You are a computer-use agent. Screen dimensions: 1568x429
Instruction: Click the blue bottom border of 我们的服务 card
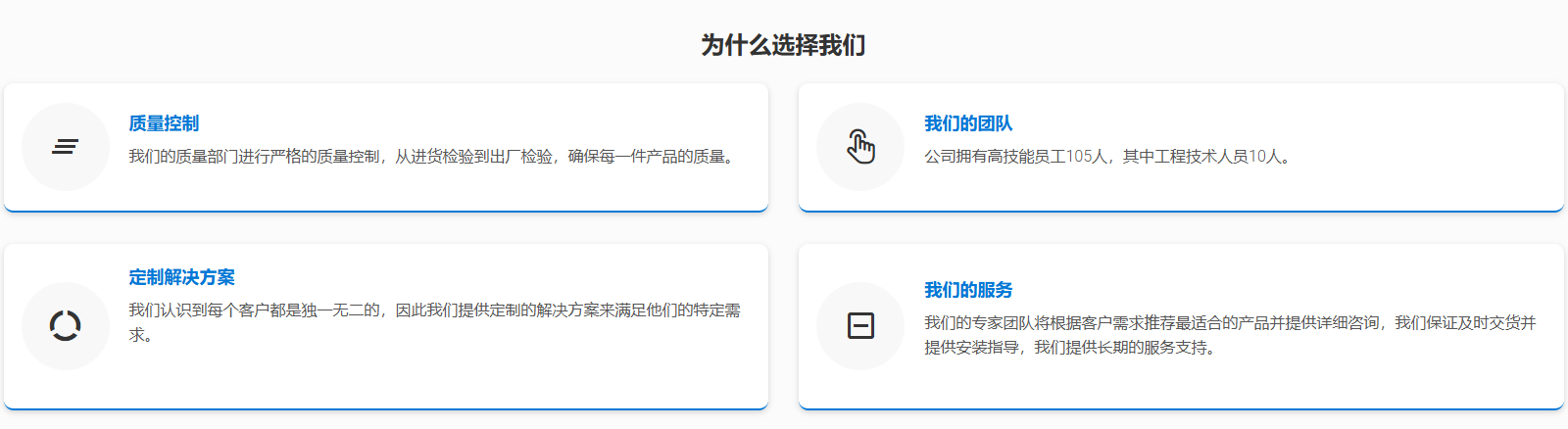click(1181, 407)
